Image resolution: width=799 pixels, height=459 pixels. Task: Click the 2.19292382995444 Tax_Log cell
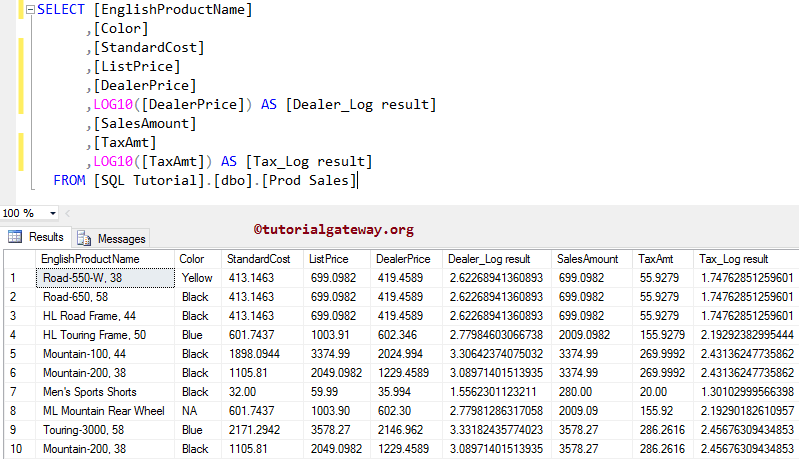click(746, 335)
